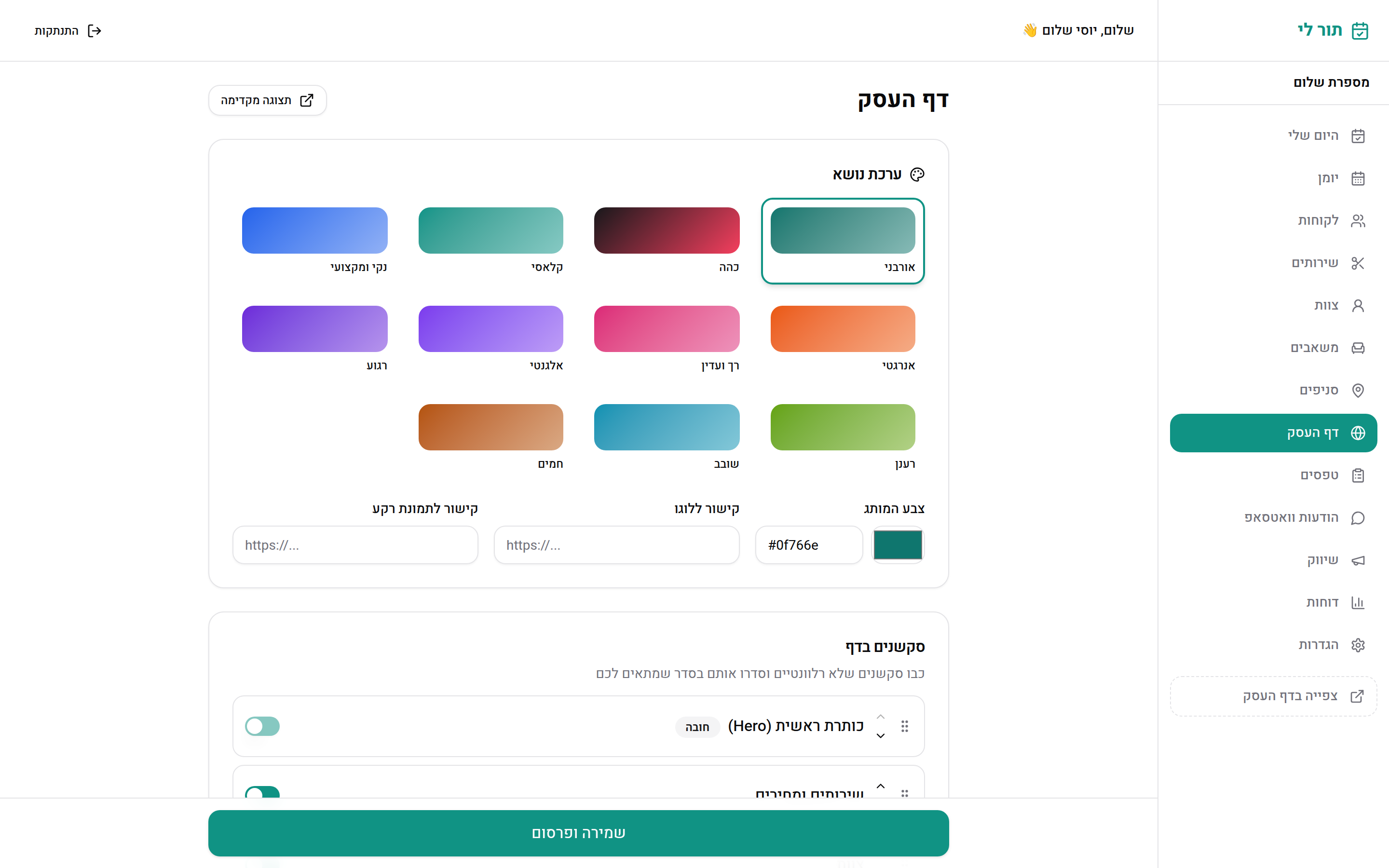Click the צוות person icon

tap(1358, 305)
